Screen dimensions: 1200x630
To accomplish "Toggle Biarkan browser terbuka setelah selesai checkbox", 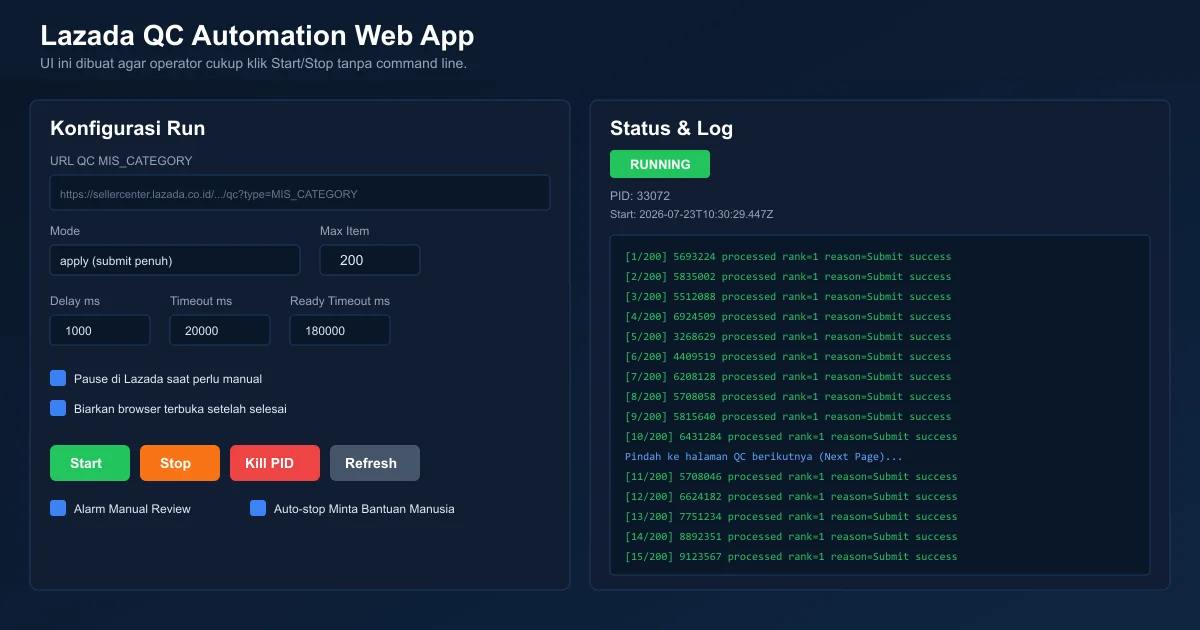I will pyautogui.click(x=58, y=408).
